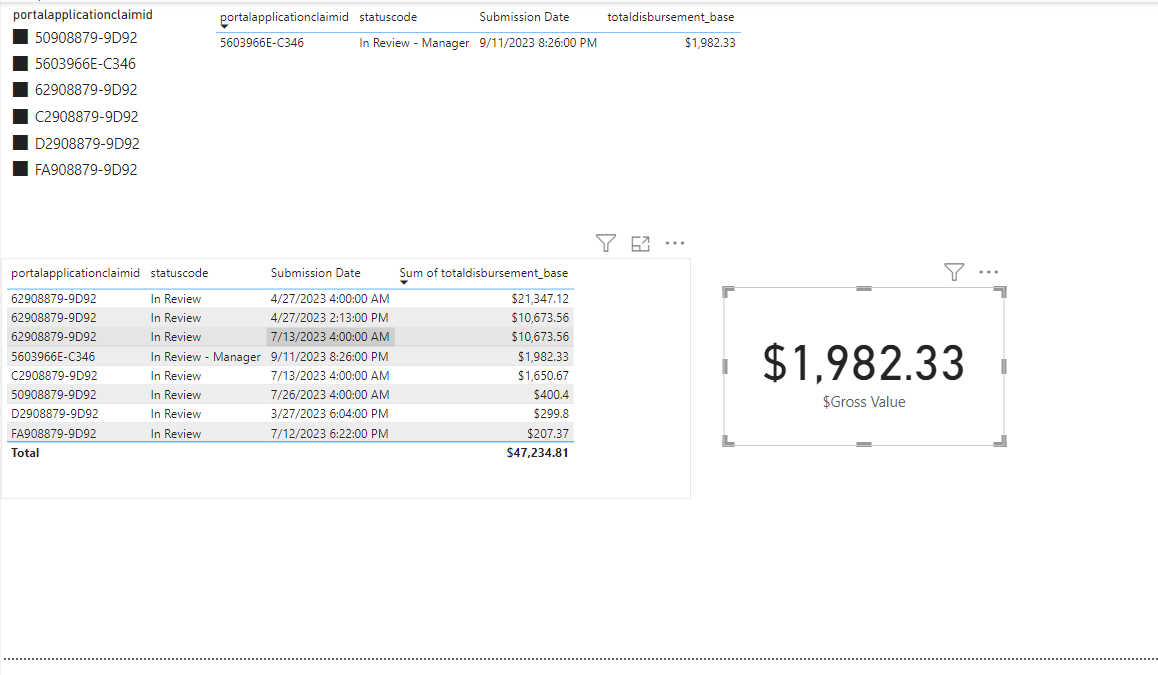
Task: Toggle slicer checkbox for D2908879-9D92
Action: pos(21,143)
